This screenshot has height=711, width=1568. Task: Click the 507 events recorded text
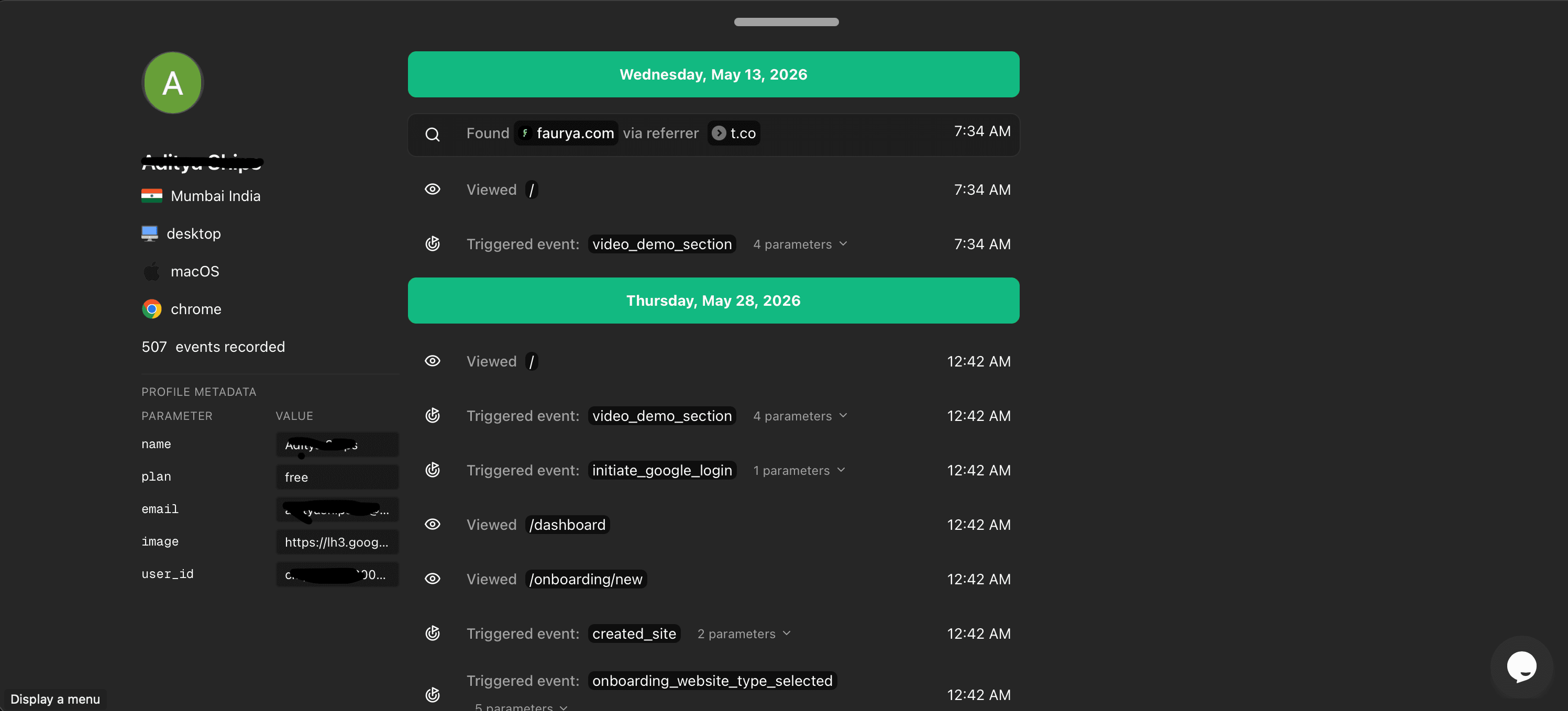point(213,347)
